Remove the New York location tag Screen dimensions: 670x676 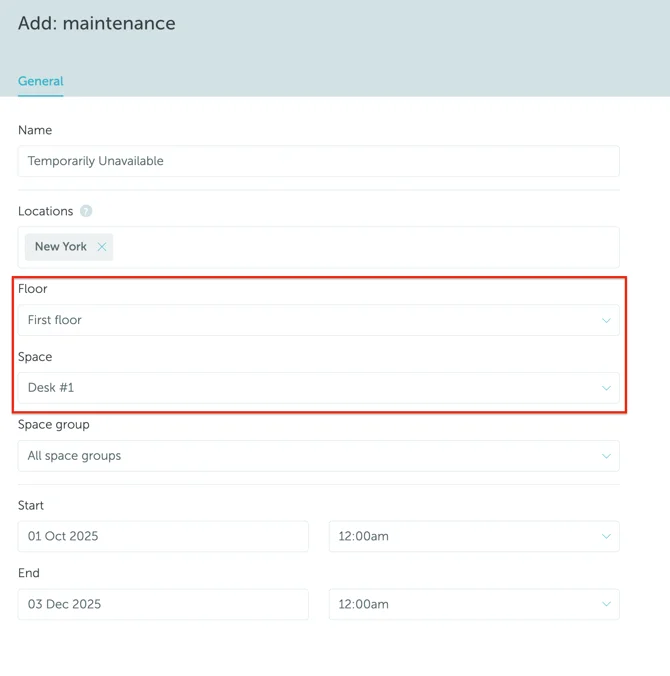(102, 247)
